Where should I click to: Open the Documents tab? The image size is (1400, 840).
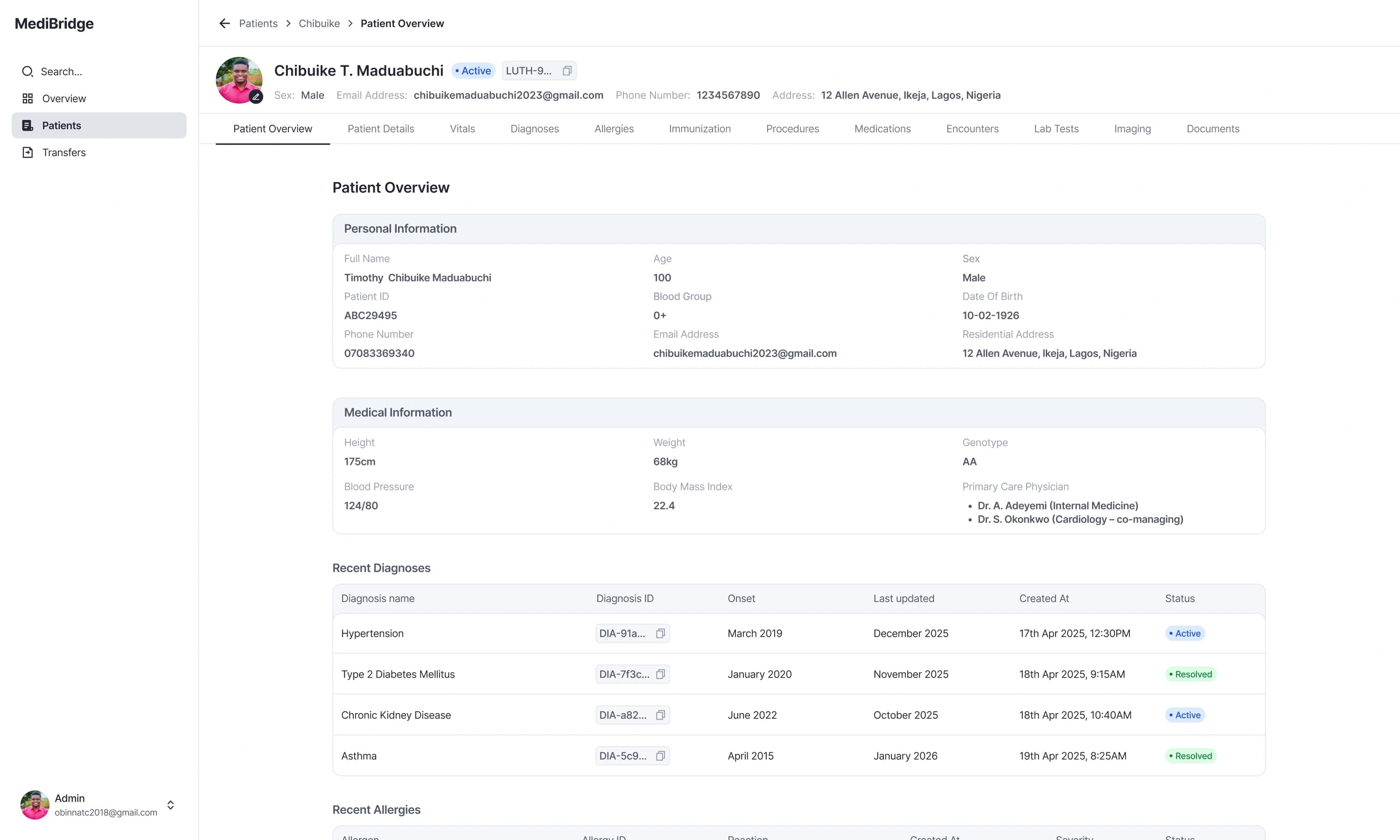click(x=1213, y=128)
